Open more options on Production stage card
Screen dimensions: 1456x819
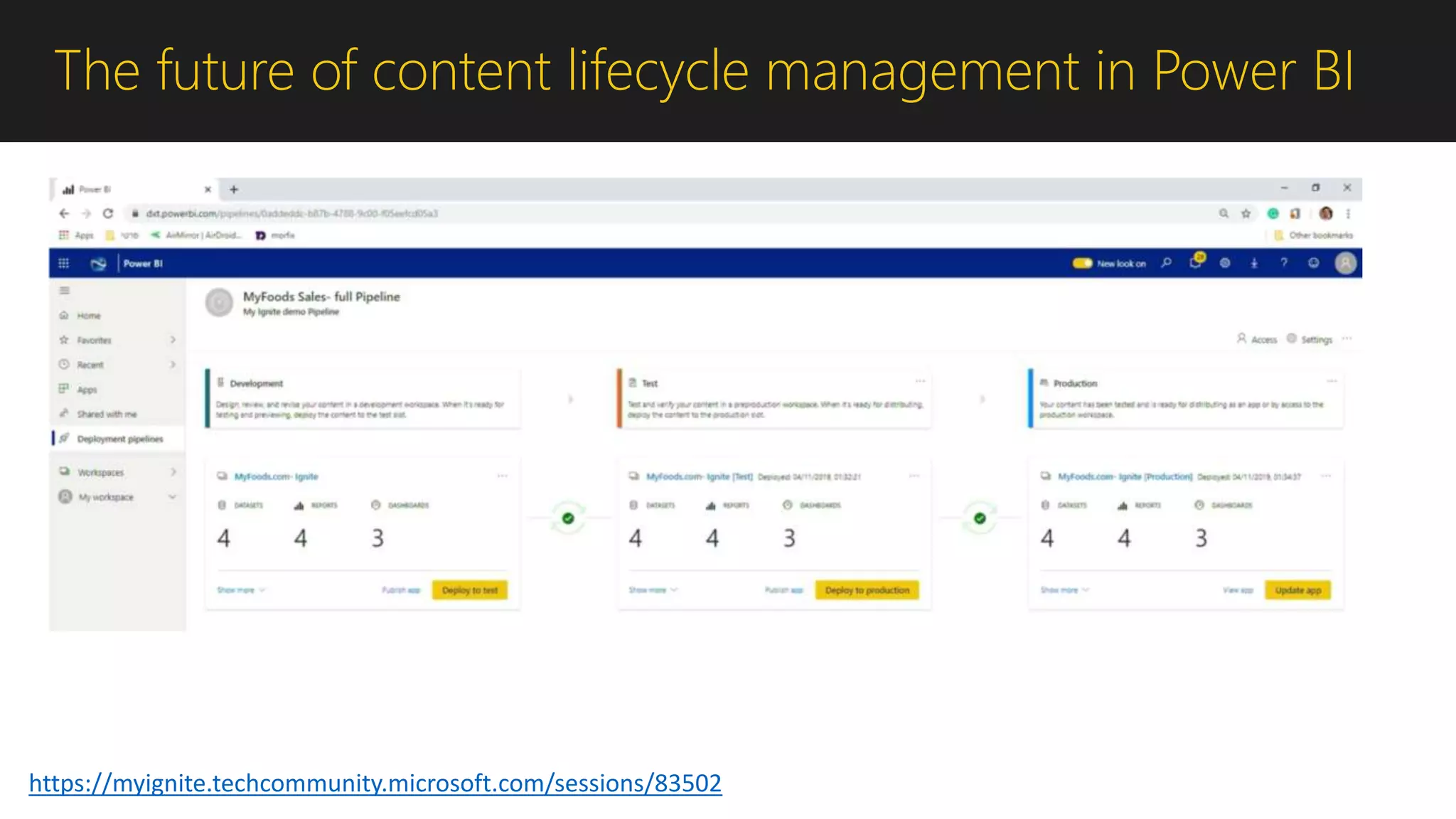coord(1332,381)
